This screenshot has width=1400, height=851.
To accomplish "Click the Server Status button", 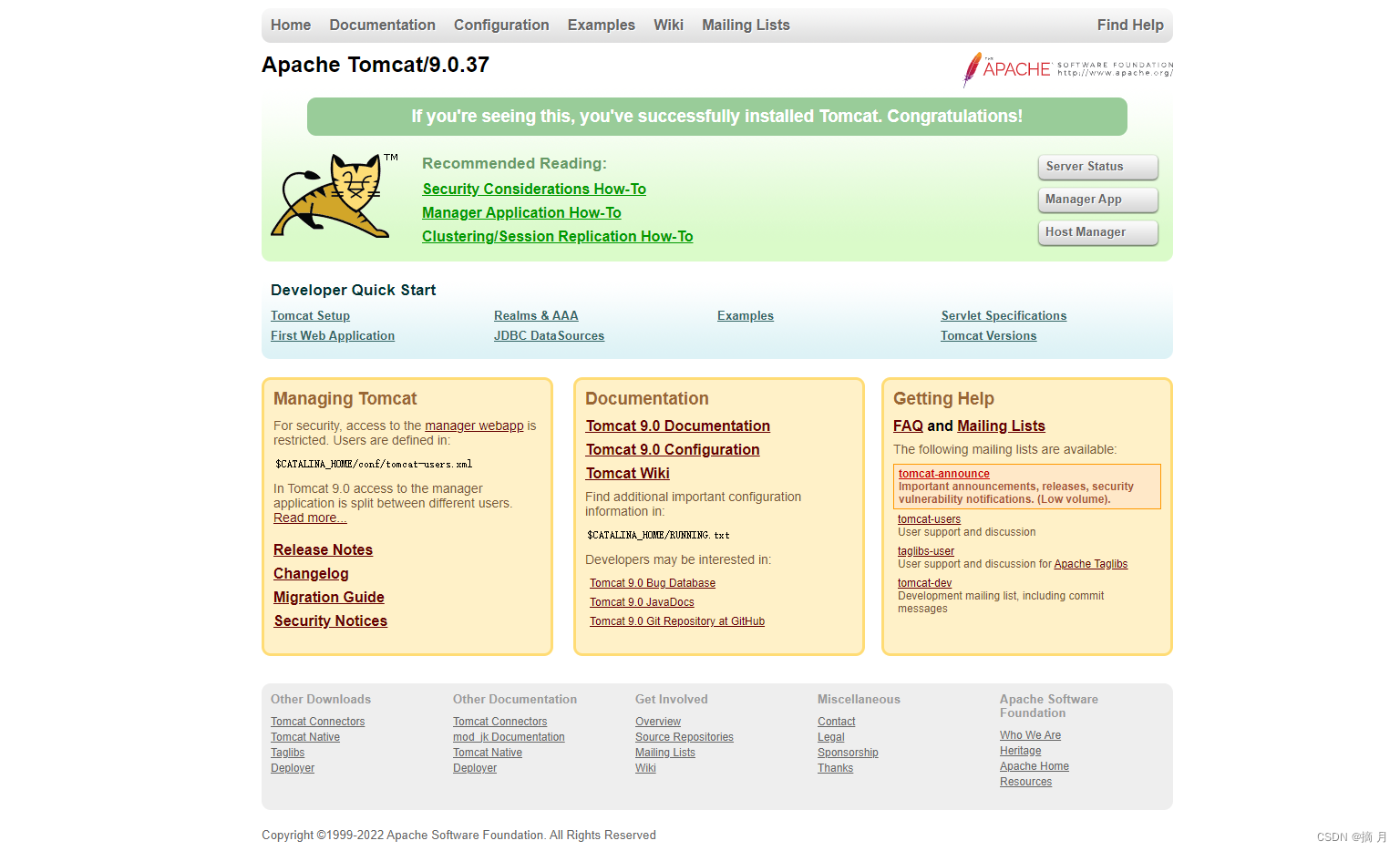I will click(x=1098, y=167).
